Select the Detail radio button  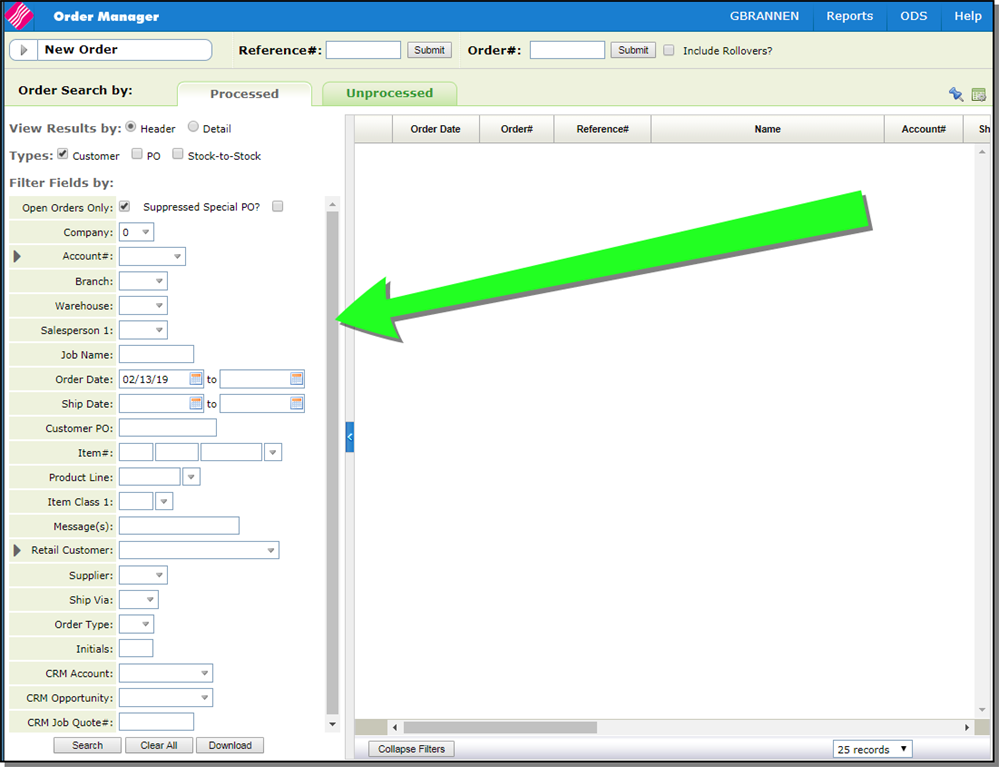pyautogui.click(x=193, y=127)
